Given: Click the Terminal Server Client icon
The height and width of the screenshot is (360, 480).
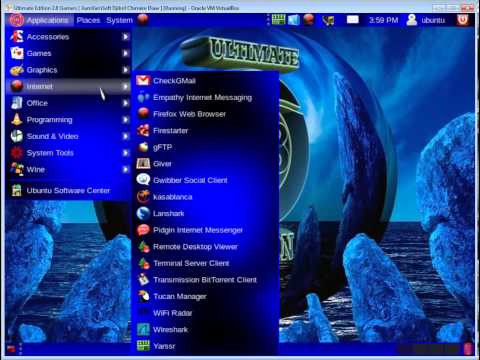Looking at the screenshot, I should 143,263.
